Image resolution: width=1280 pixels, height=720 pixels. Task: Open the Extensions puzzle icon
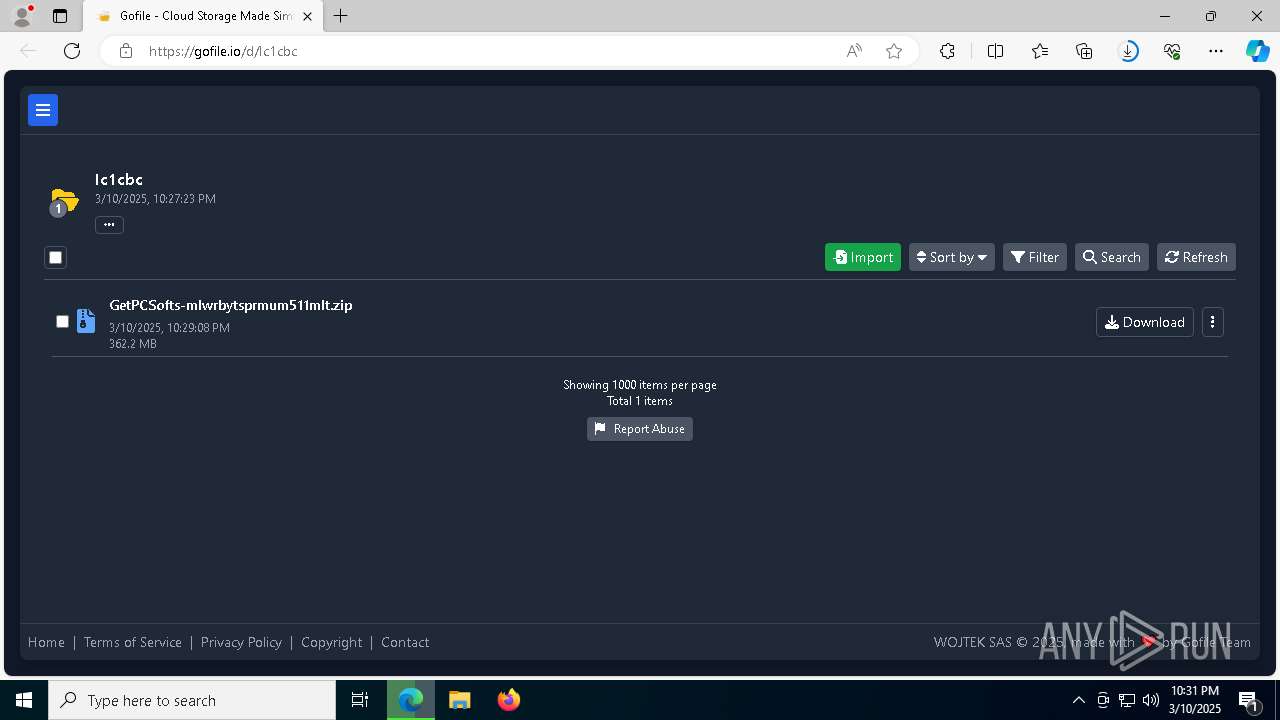pos(947,51)
